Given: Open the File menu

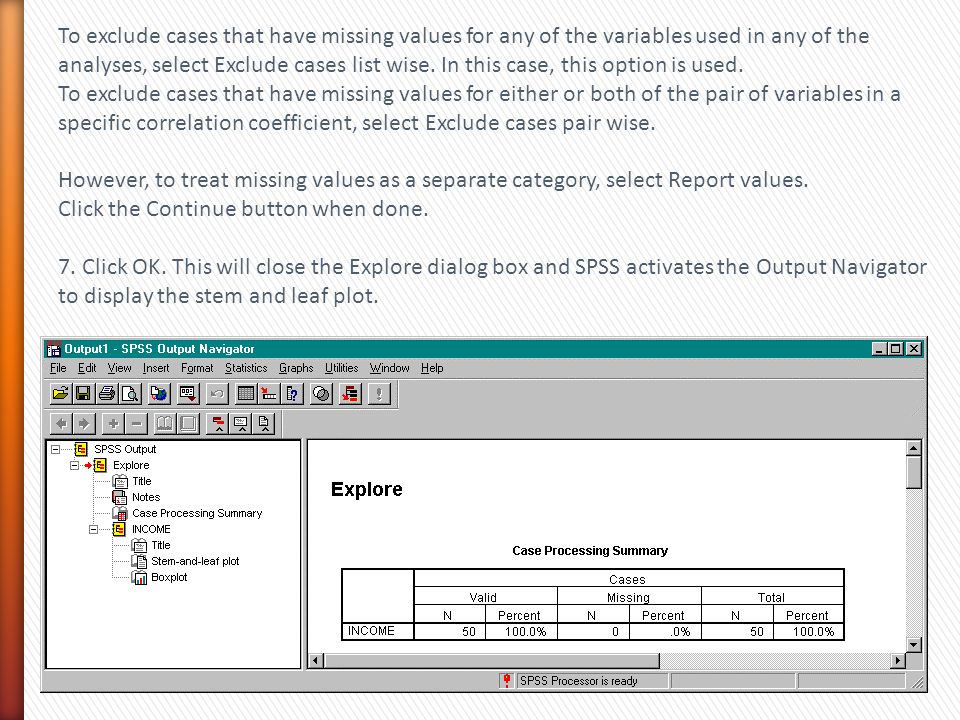Looking at the screenshot, I should pos(58,368).
